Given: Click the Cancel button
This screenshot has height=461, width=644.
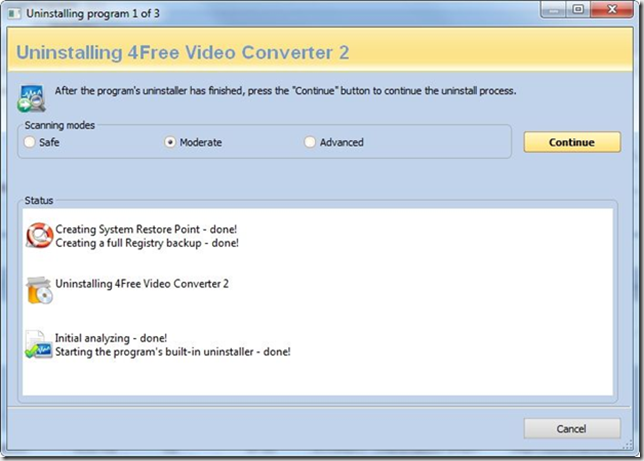Looking at the screenshot, I should pyautogui.click(x=572, y=429).
